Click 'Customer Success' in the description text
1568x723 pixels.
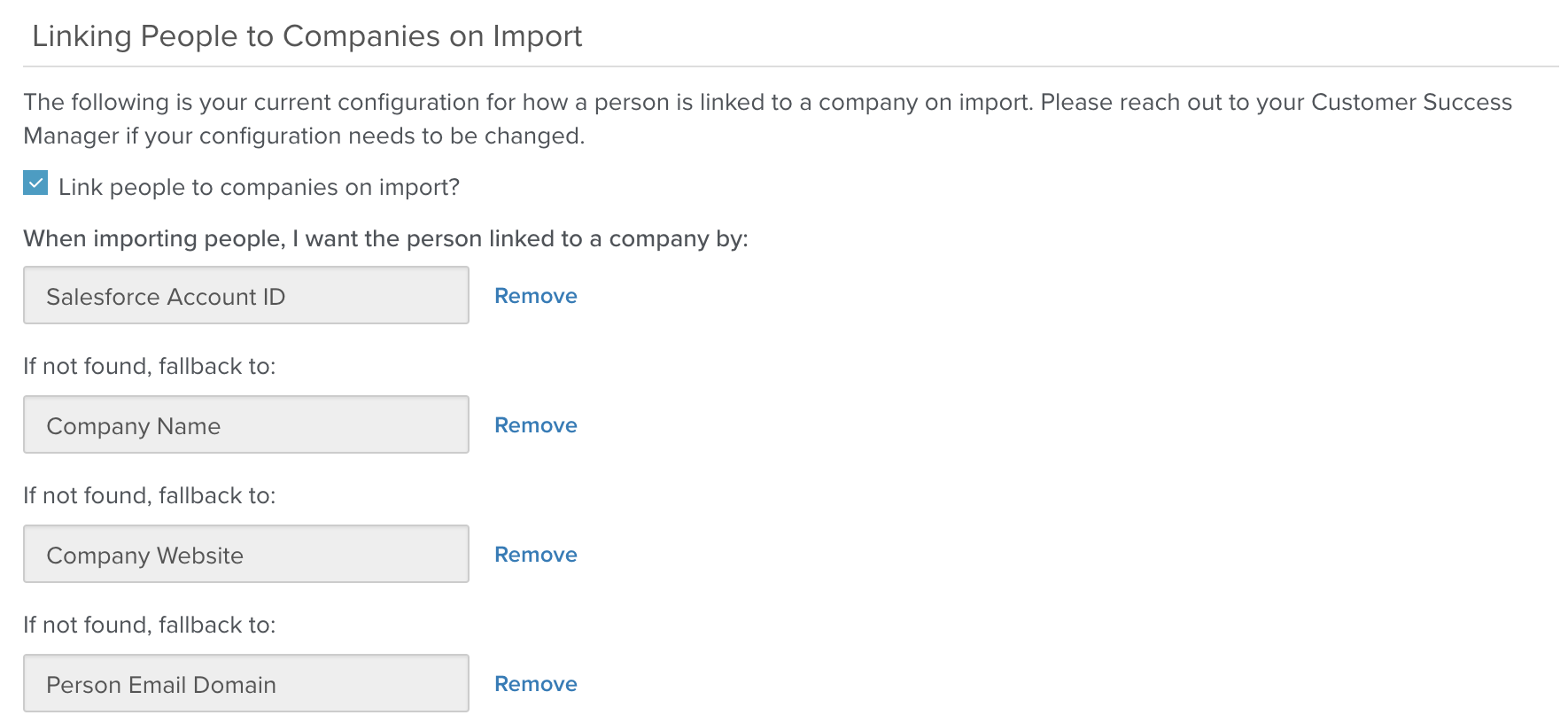1410,103
